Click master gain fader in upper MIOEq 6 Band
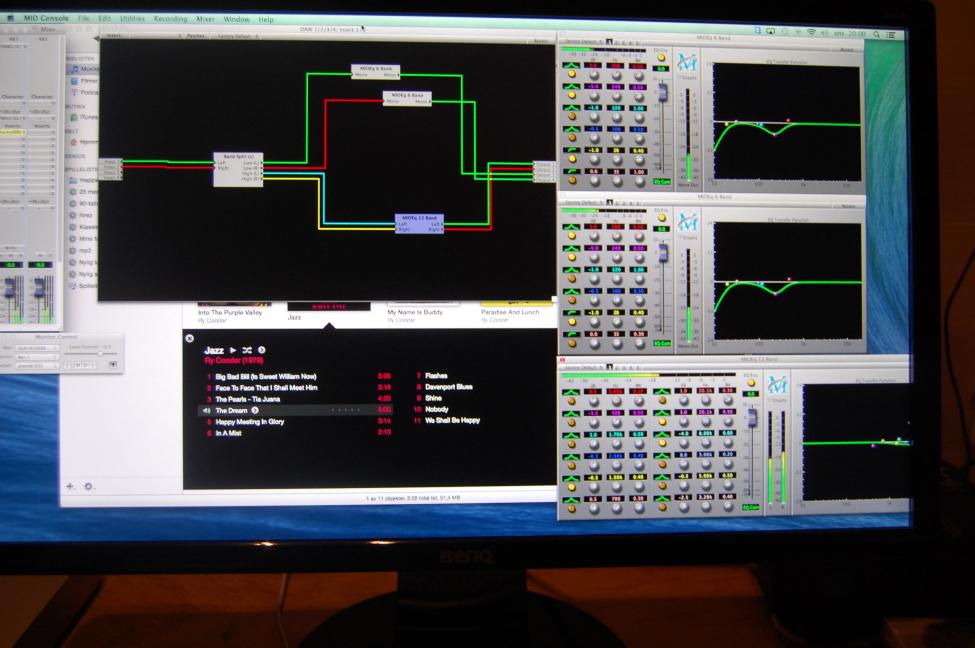This screenshot has height=648, width=975. (x=663, y=93)
